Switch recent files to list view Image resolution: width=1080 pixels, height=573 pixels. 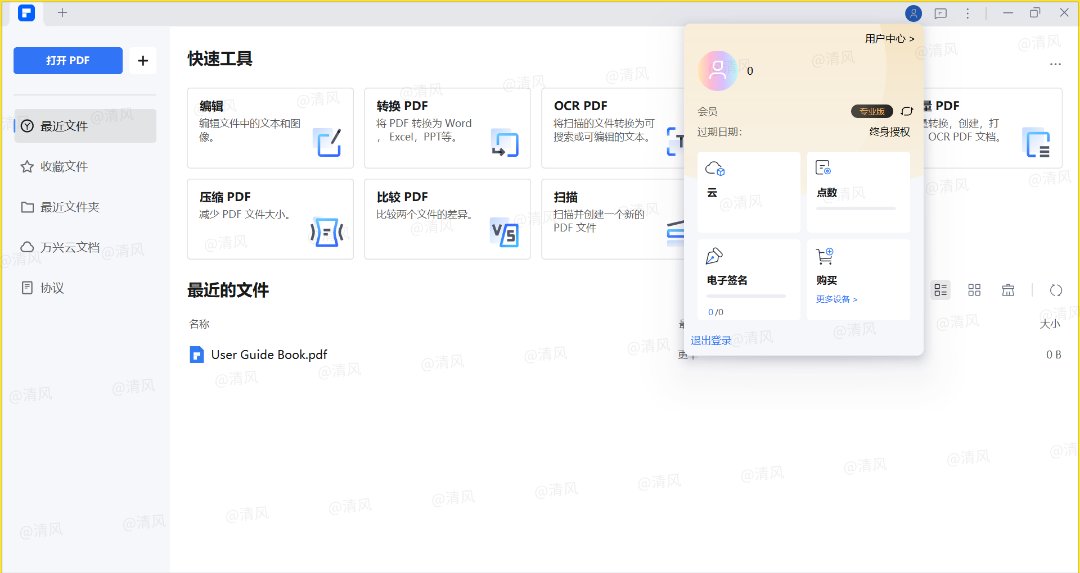[940, 290]
